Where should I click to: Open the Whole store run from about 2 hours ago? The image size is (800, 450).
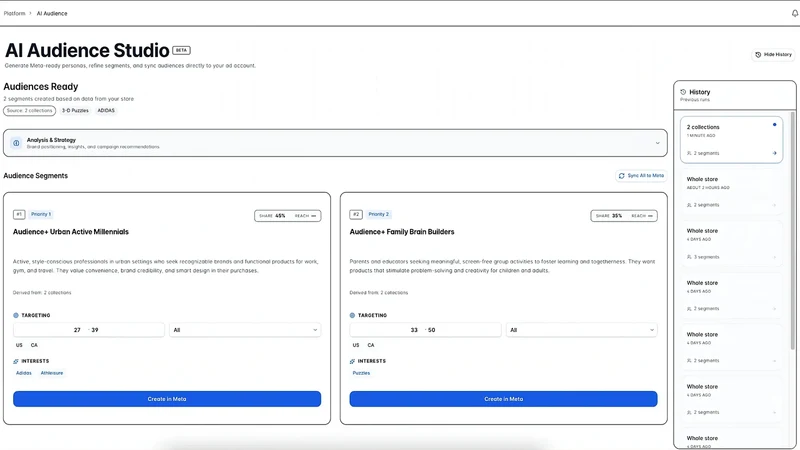click(731, 192)
